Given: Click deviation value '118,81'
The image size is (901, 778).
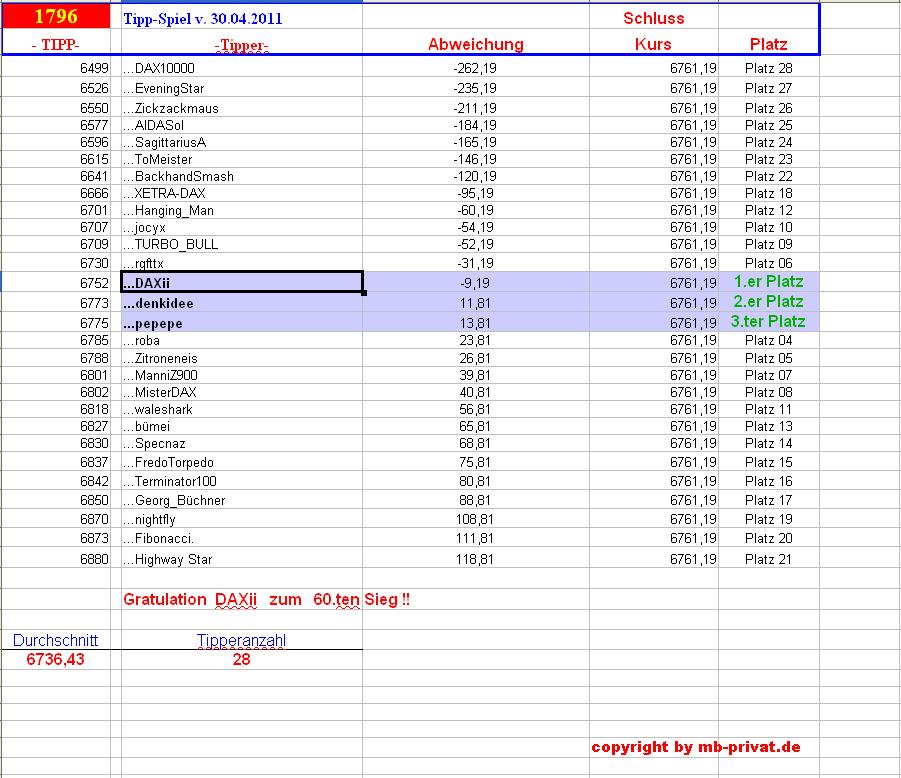Looking at the screenshot, I should click(x=475, y=559).
